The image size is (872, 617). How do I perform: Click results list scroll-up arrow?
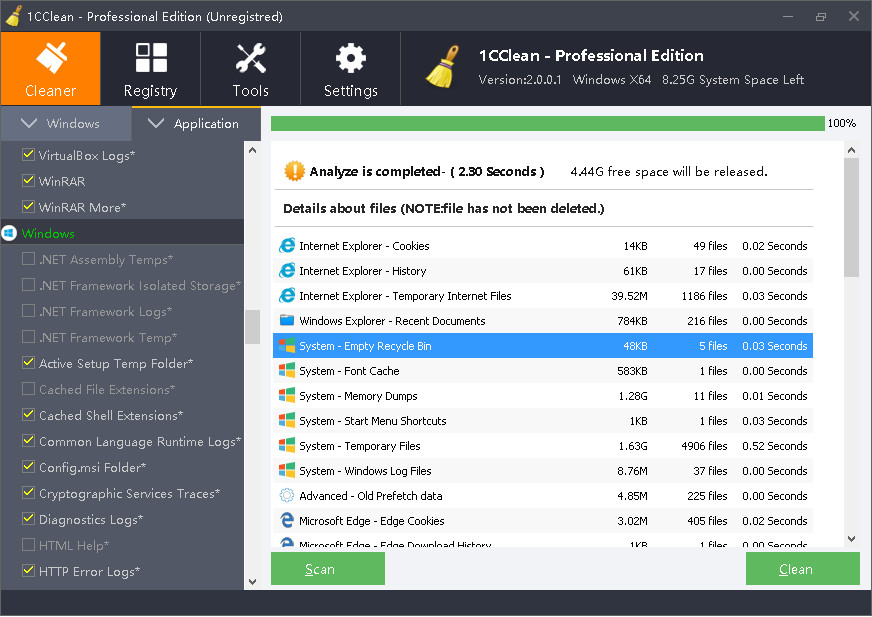[x=851, y=150]
